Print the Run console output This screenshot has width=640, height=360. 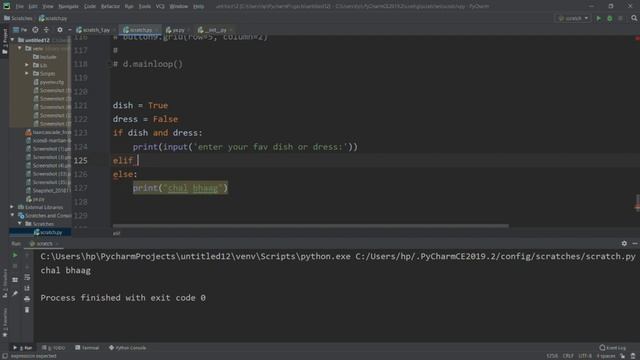(27, 299)
